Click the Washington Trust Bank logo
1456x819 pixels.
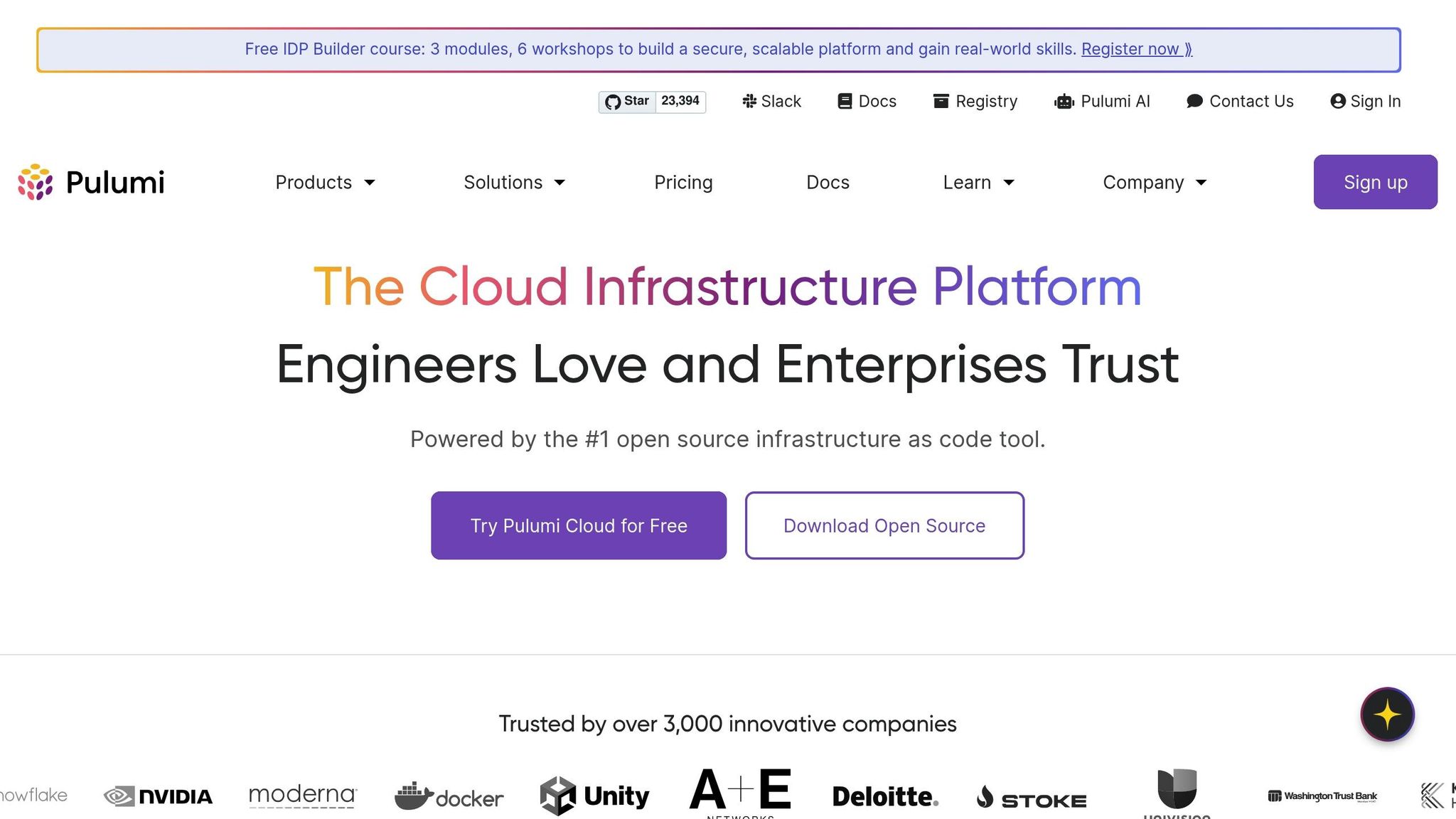1322,796
